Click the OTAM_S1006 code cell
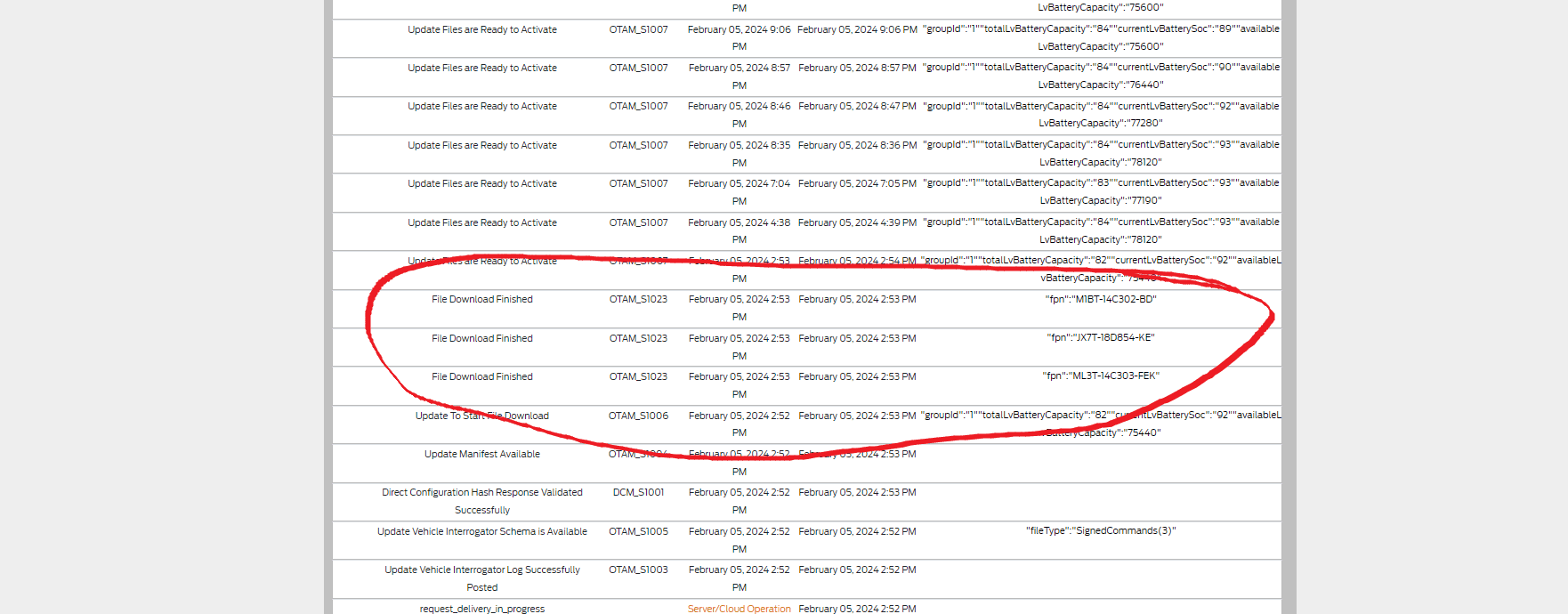1568x614 pixels. click(x=638, y=416)
